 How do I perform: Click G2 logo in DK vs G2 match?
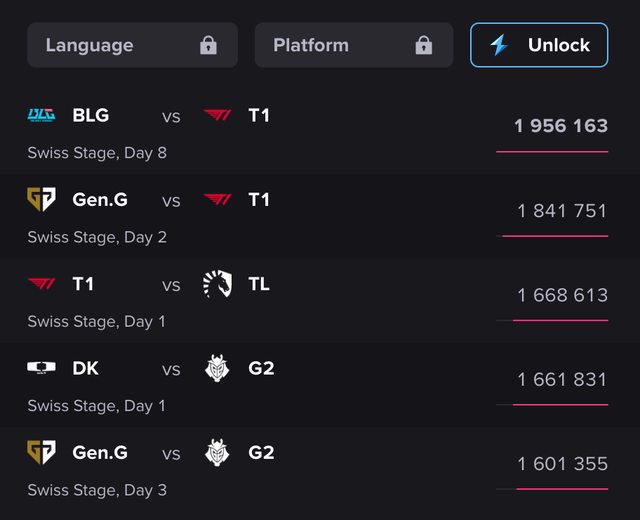pos(217,368)
